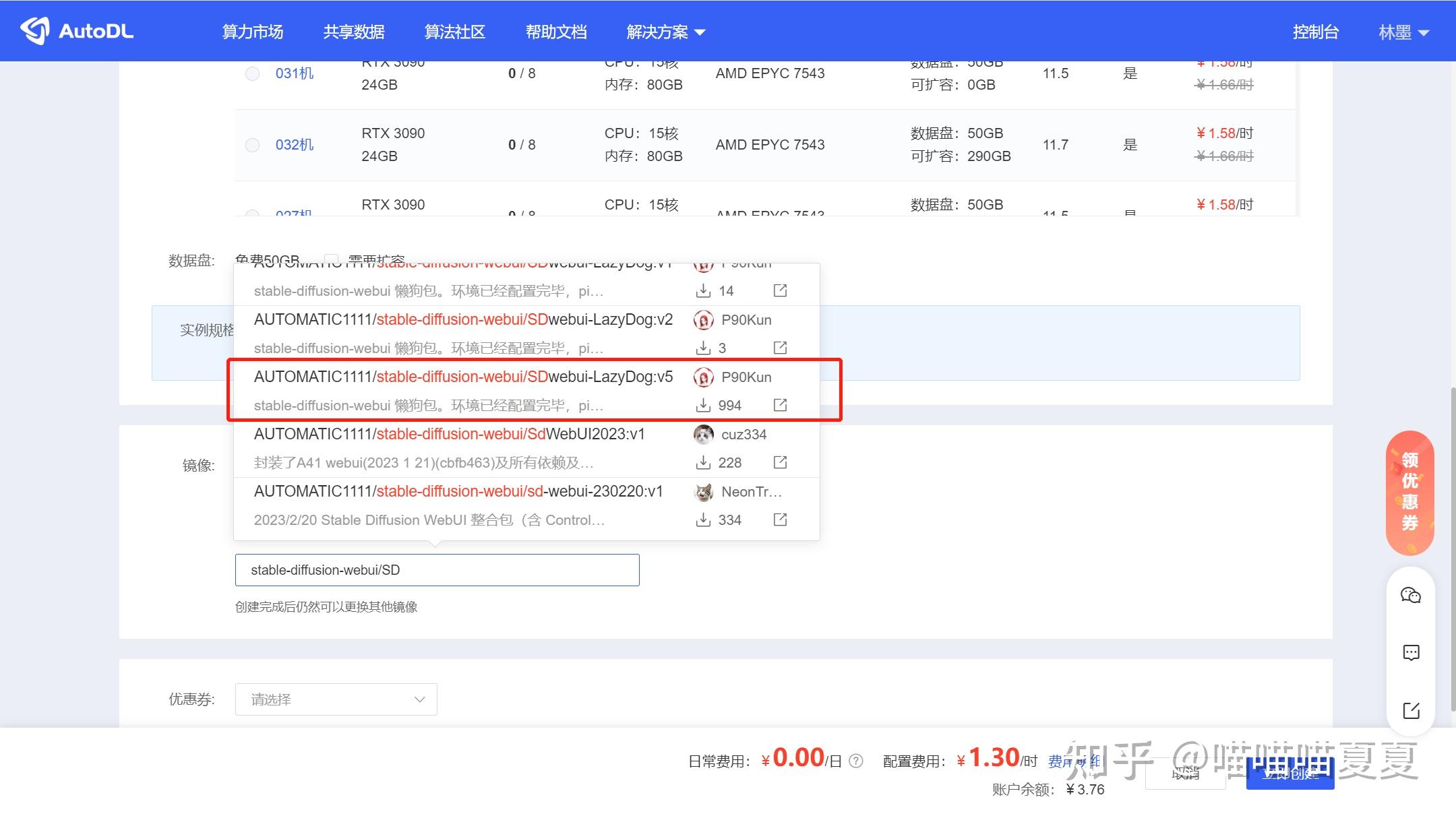Expand the 优惠券 coupon dropdown
This screenshot has width=1456, height=818.
coord(336,699)
